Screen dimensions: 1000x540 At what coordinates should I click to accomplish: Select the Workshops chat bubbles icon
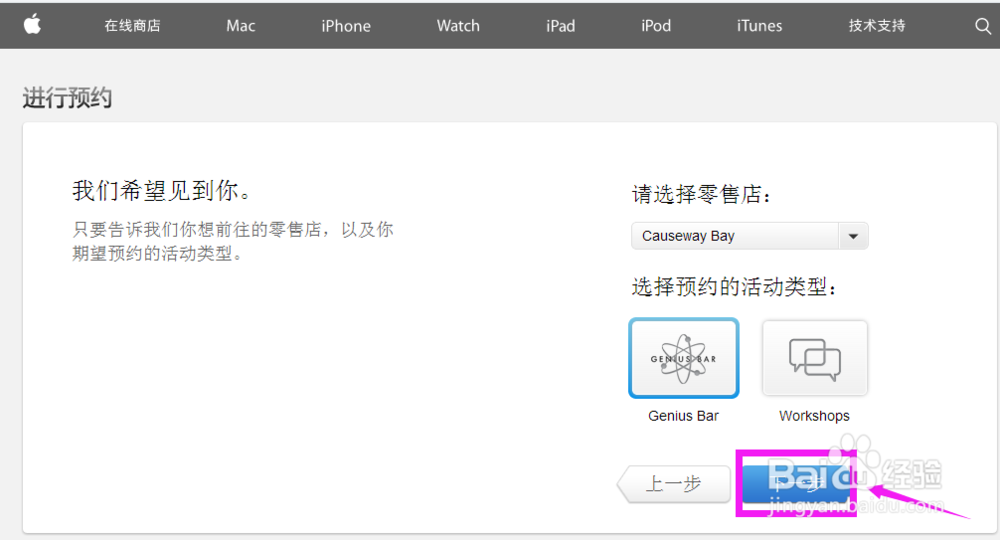click(814, 358)
